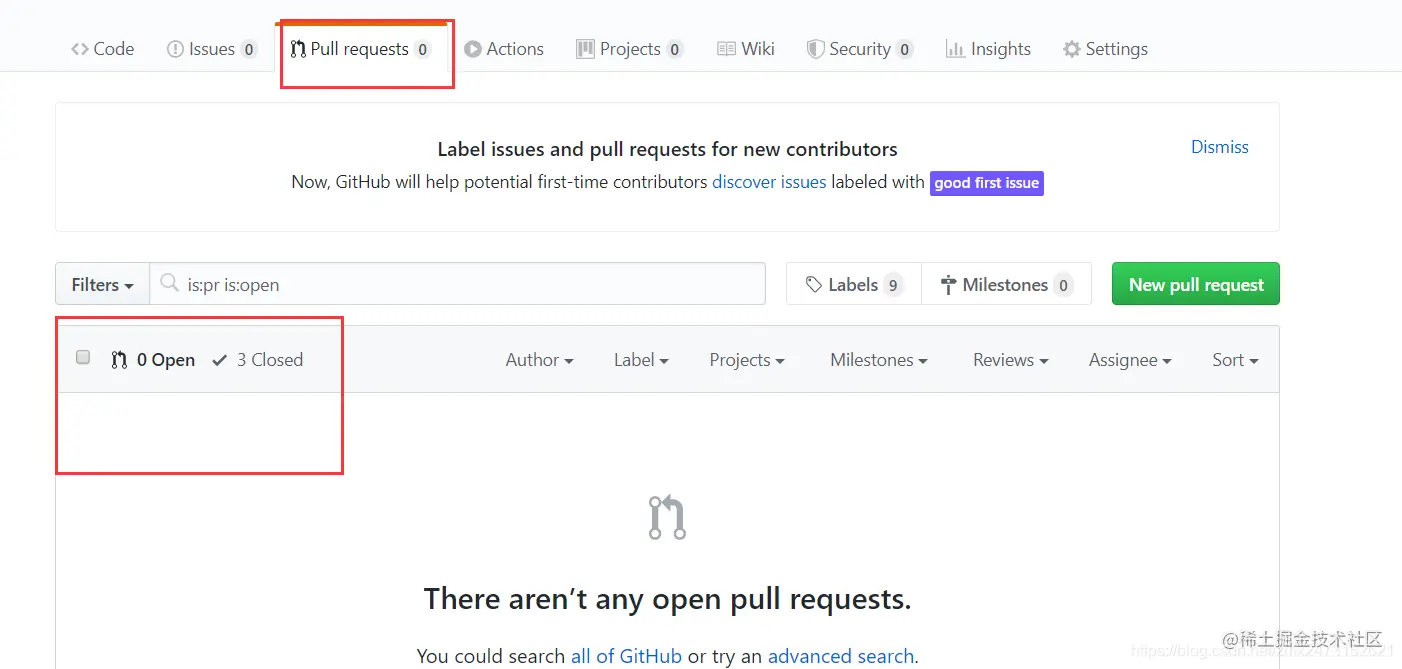Expand the Projects filter dropdown
The image size is (1402, 669).
click(x=747, y=360)
